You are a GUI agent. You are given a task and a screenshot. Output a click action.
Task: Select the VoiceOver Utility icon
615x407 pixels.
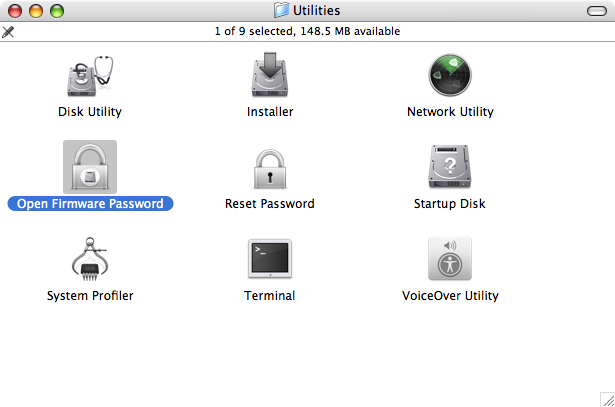click(x=450, y=258)
